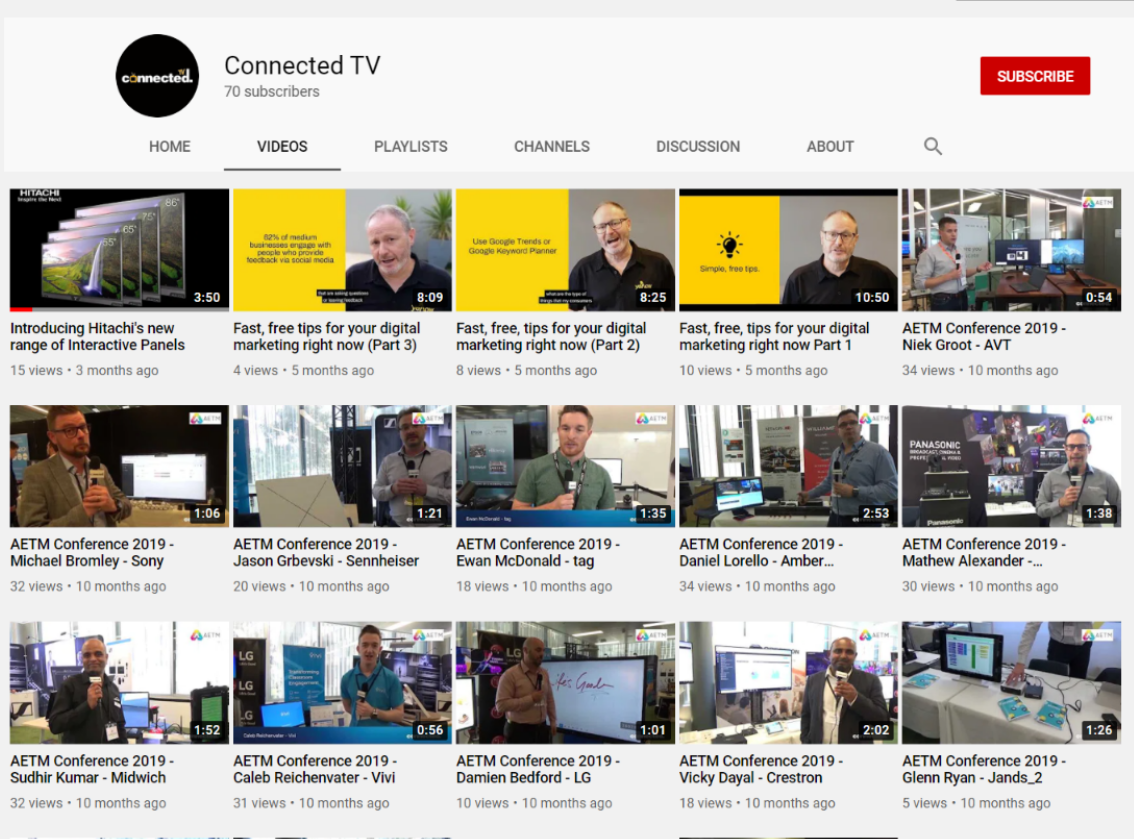Switch to the Playlists tab
Viewport: 1134px width, 839px height.
tap(410, 146)
